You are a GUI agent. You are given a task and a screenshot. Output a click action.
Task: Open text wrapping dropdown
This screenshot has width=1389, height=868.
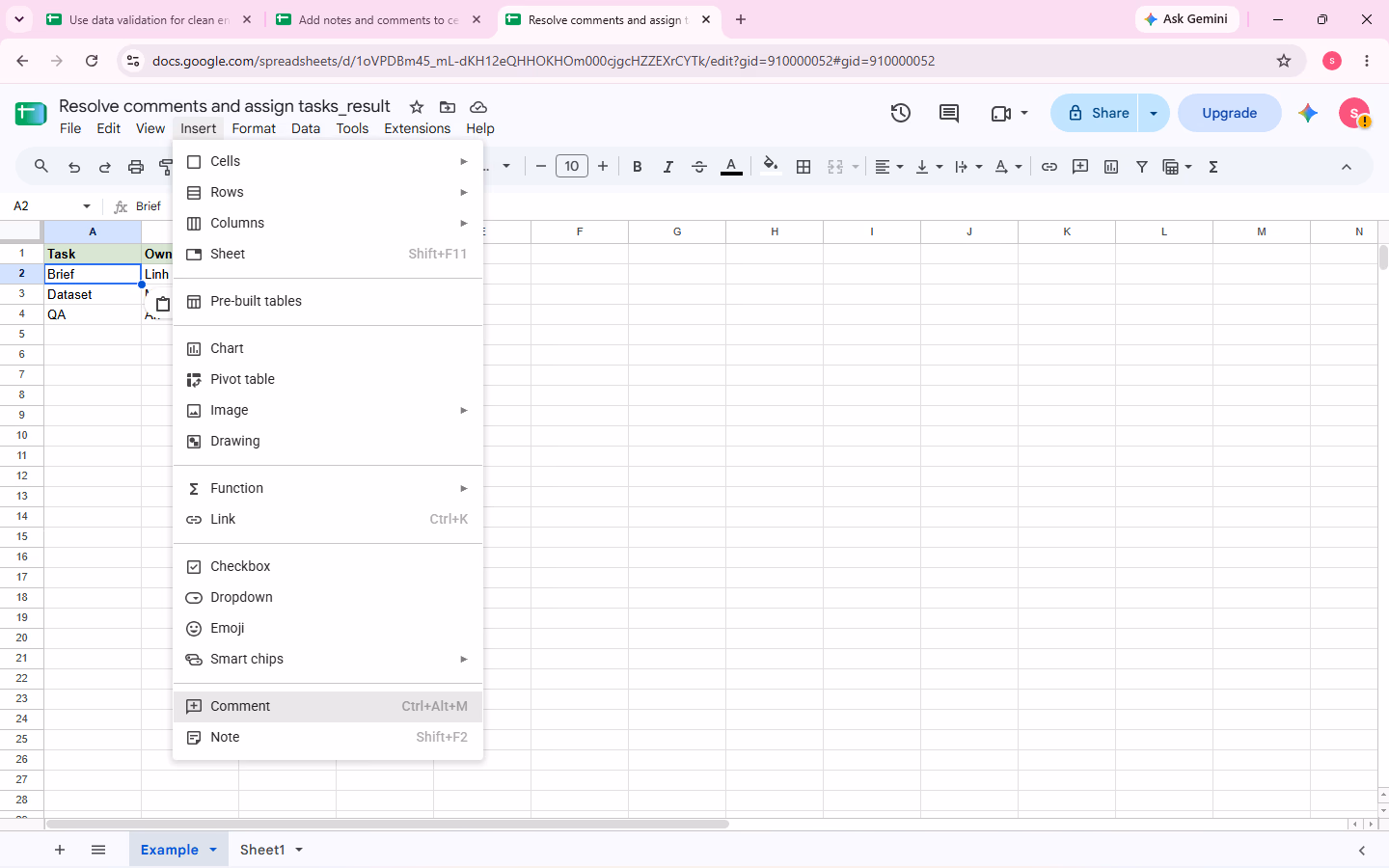[968, 167]
